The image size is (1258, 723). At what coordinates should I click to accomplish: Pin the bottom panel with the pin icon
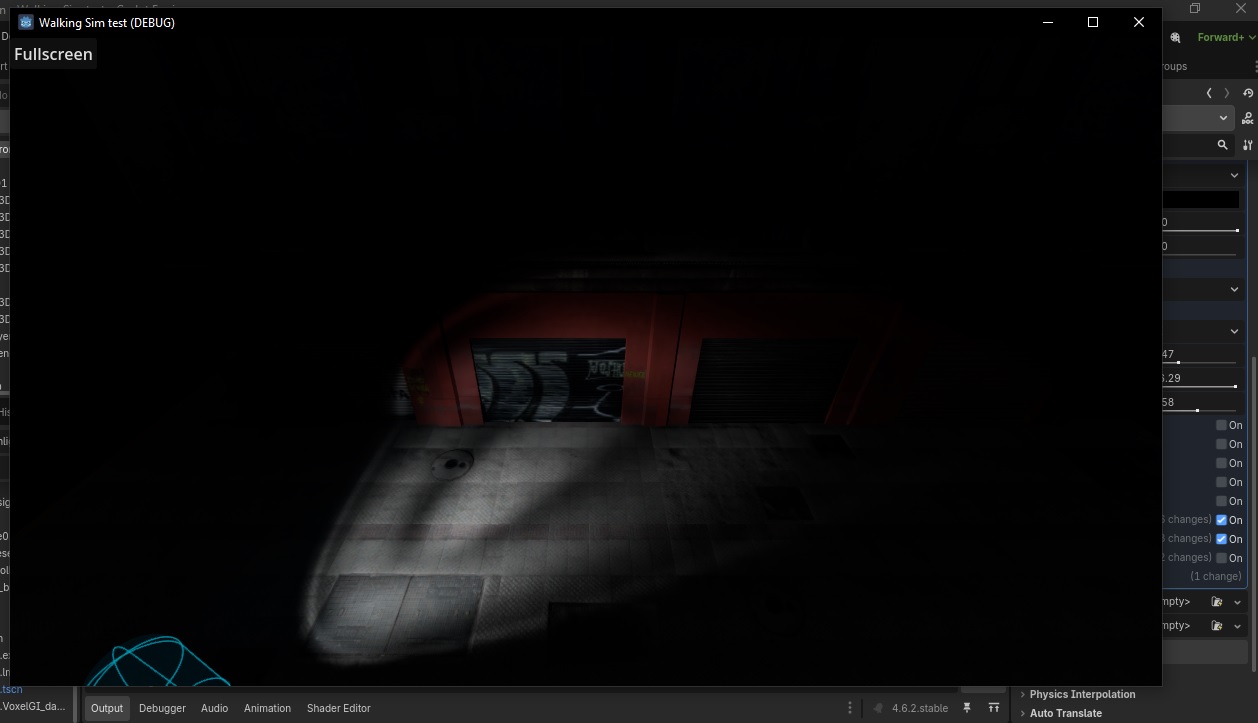click(x=967, y=708)
